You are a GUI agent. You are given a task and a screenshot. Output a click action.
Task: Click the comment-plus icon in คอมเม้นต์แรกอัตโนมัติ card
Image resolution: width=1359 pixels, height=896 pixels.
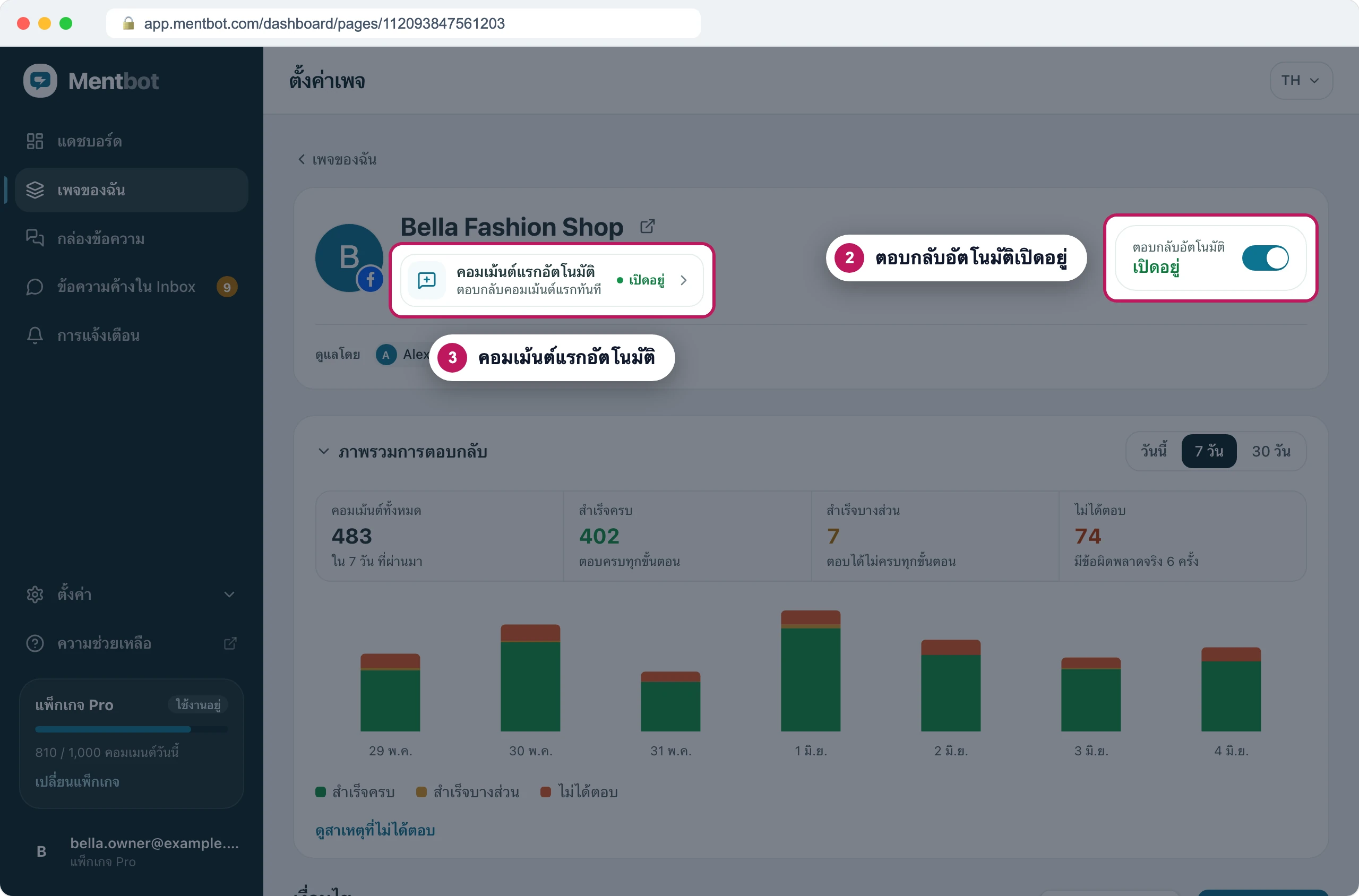click(x=427, y=280)
